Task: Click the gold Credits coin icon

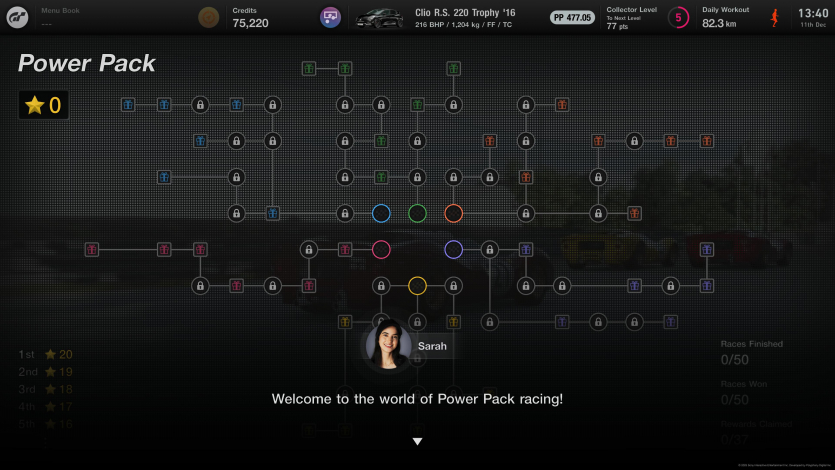Action: [208, 17]
